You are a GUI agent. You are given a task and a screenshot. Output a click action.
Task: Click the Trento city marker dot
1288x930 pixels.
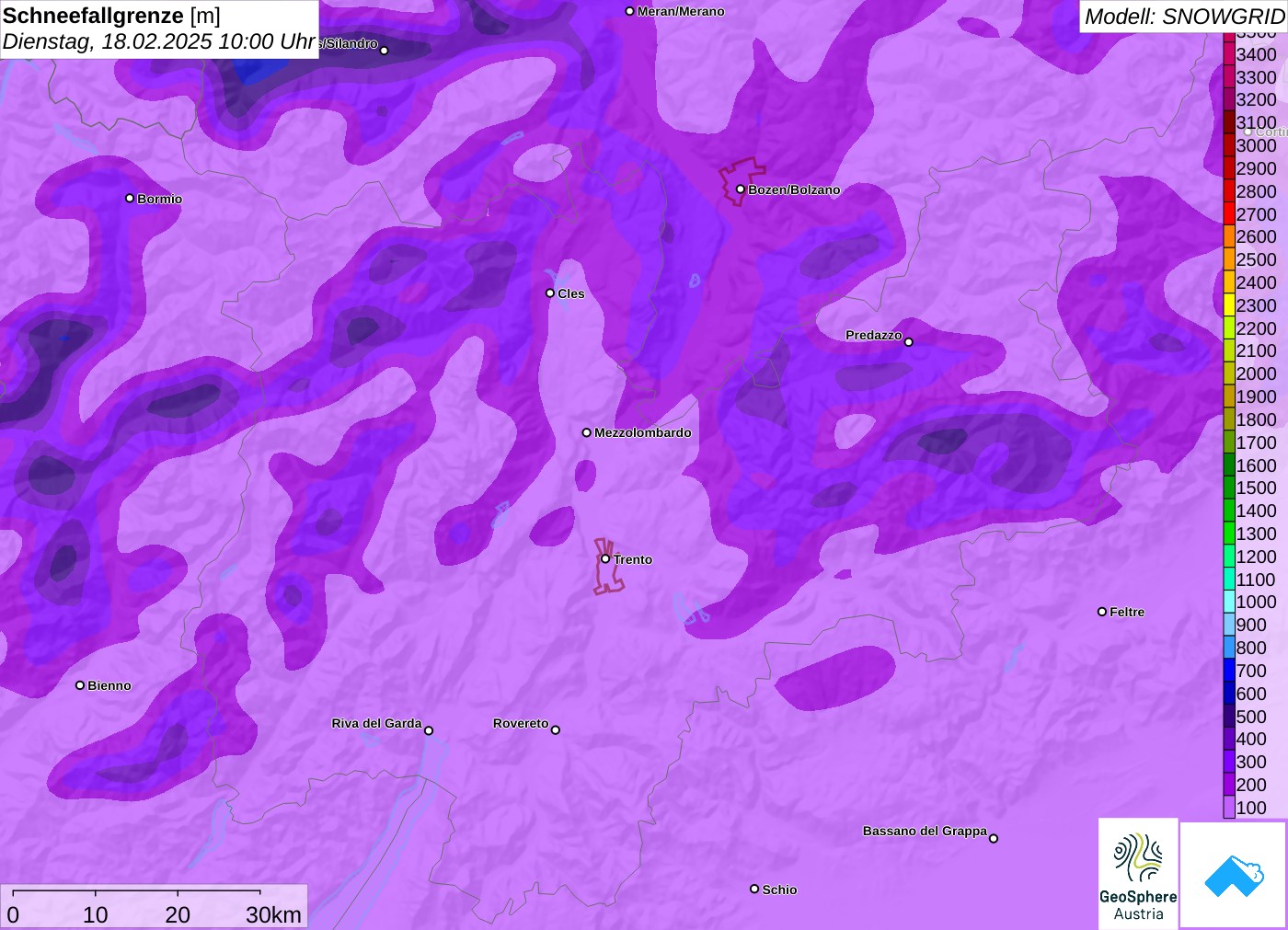point(605,559)
